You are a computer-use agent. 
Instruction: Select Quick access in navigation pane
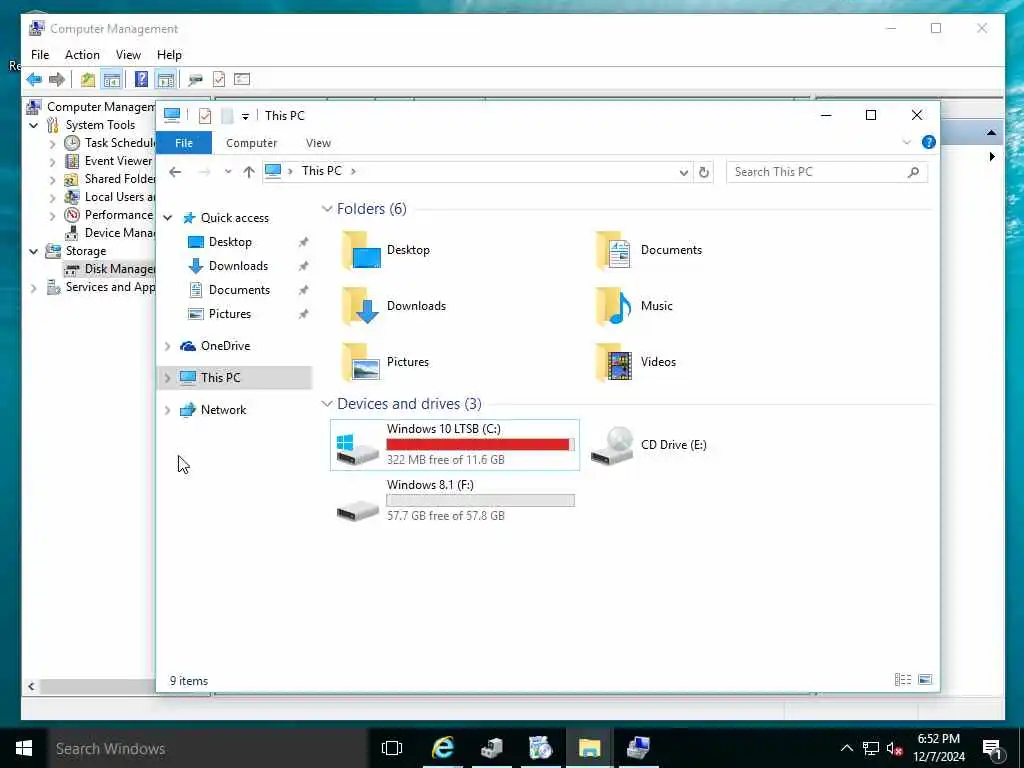click(x=234, y=217)
